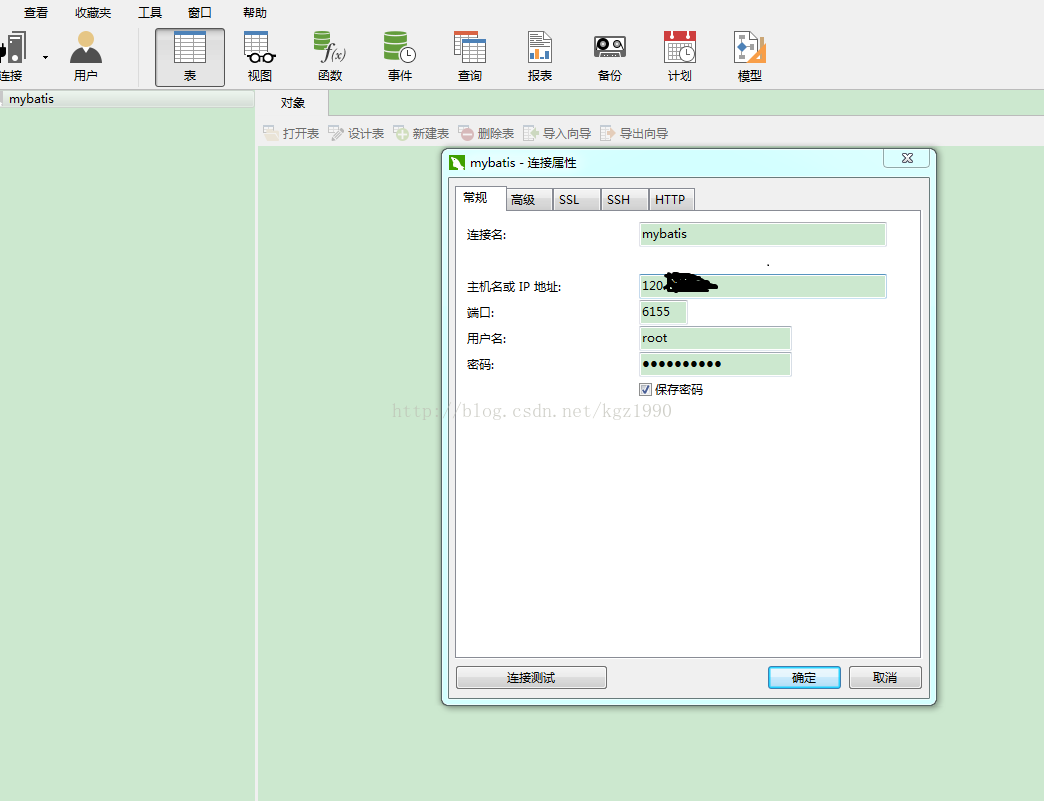1044x801 pixels.
Task: Switch to SSL tab in dialog
Action: click(x=576, y=200)
